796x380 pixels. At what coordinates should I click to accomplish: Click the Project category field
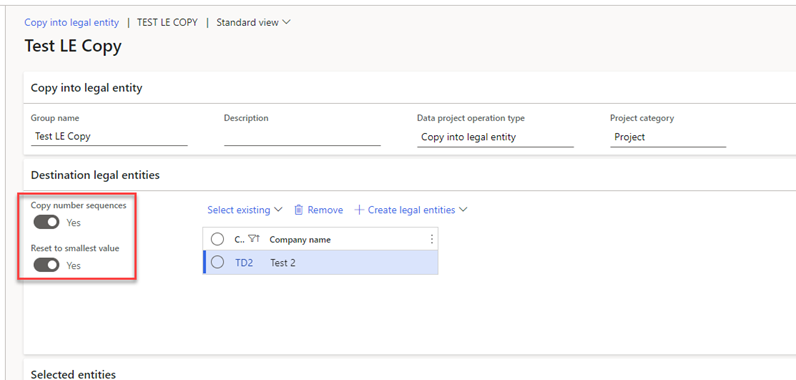(668, 137)
